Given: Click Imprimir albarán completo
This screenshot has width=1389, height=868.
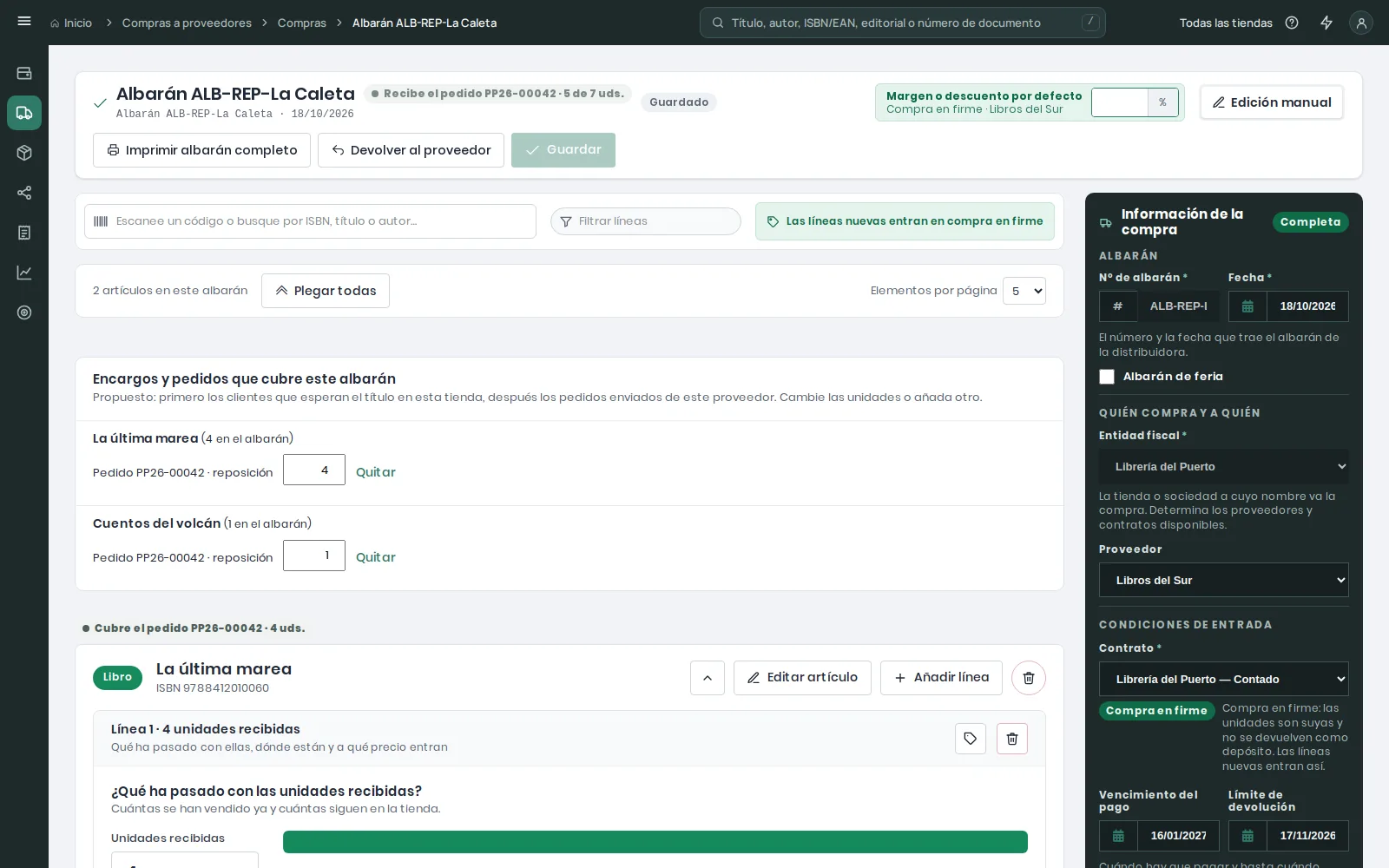Looking at the screenshot, I should (201, 150).
